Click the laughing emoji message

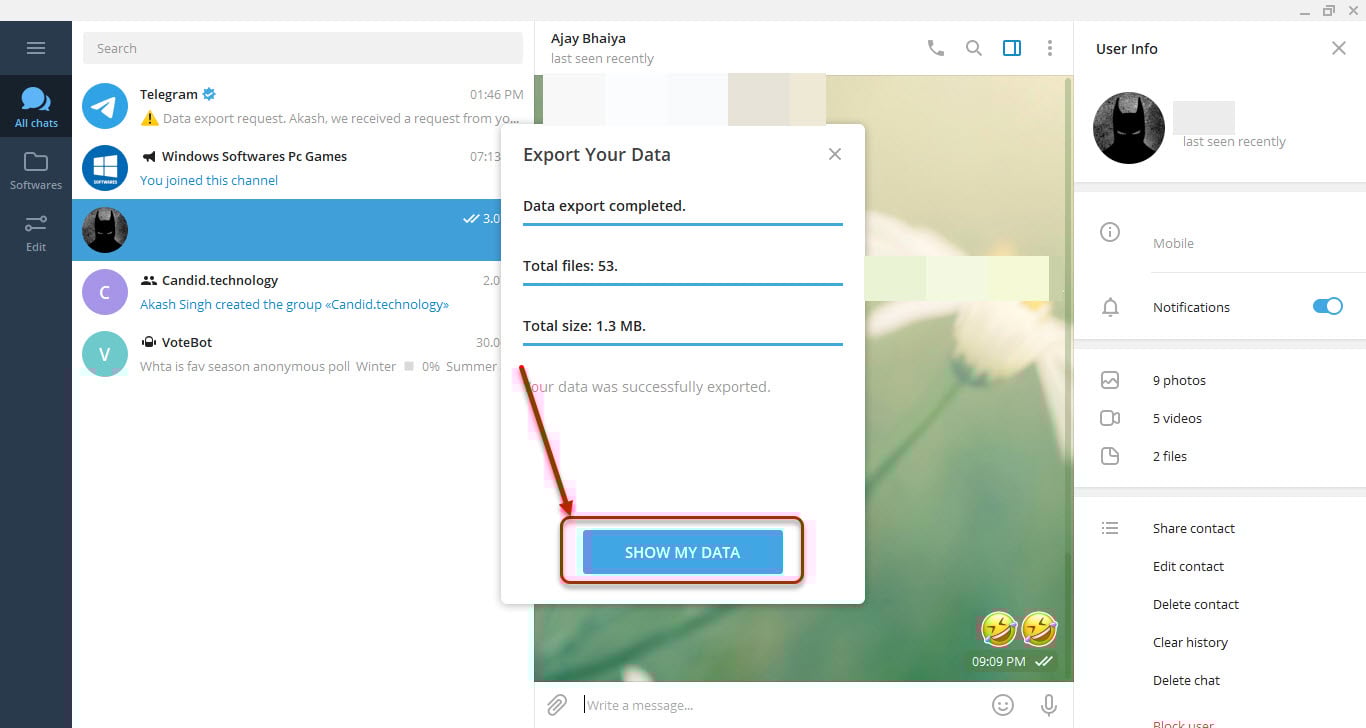1019,629
